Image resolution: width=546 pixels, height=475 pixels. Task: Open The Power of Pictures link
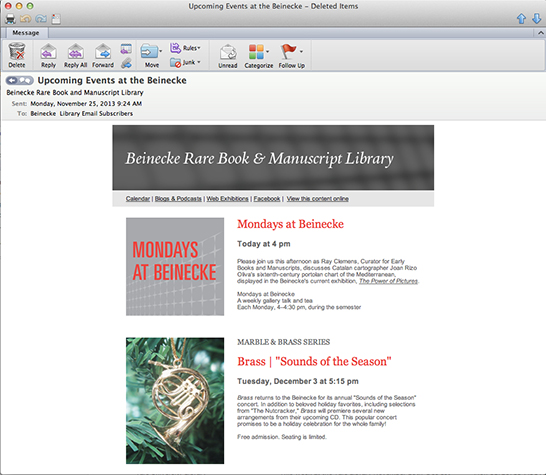[388, 281]
